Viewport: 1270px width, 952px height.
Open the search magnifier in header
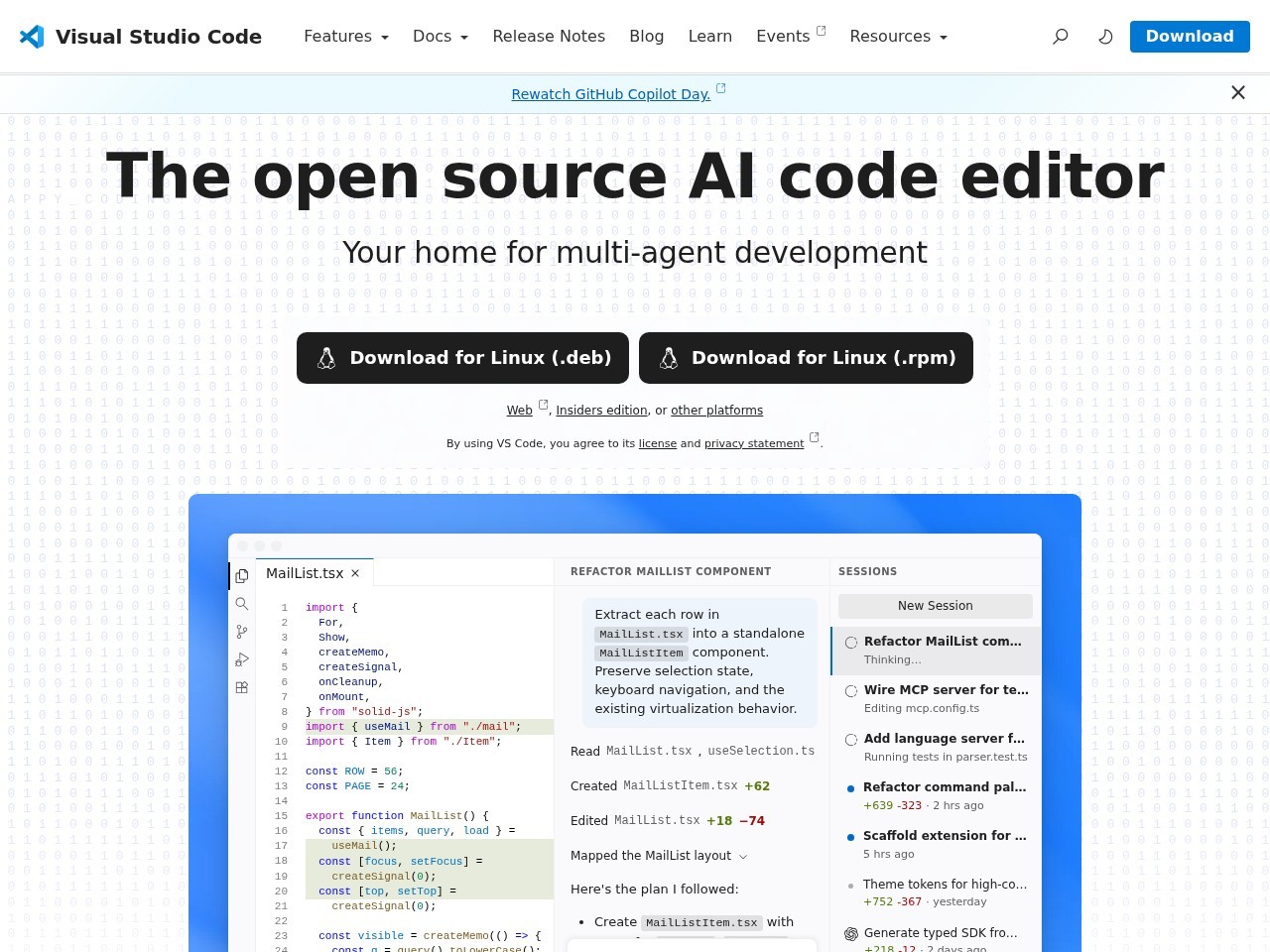1061,37
